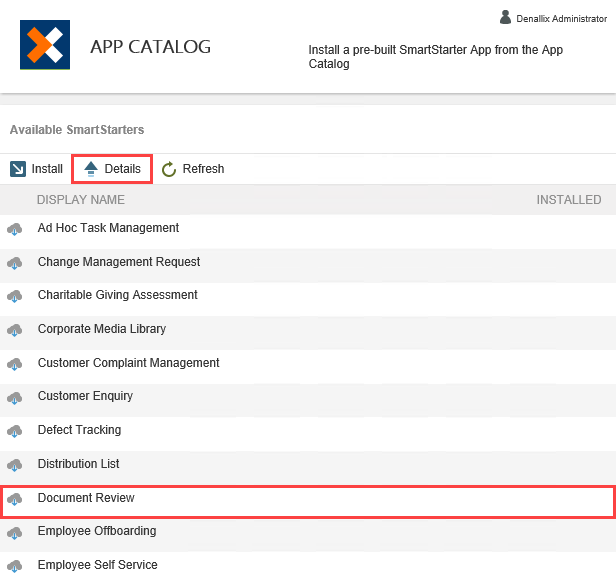This screenshot has width=616, height=584.
Task: Click the cloud icon for Employee Offboarding
Action: click(15, 533)
